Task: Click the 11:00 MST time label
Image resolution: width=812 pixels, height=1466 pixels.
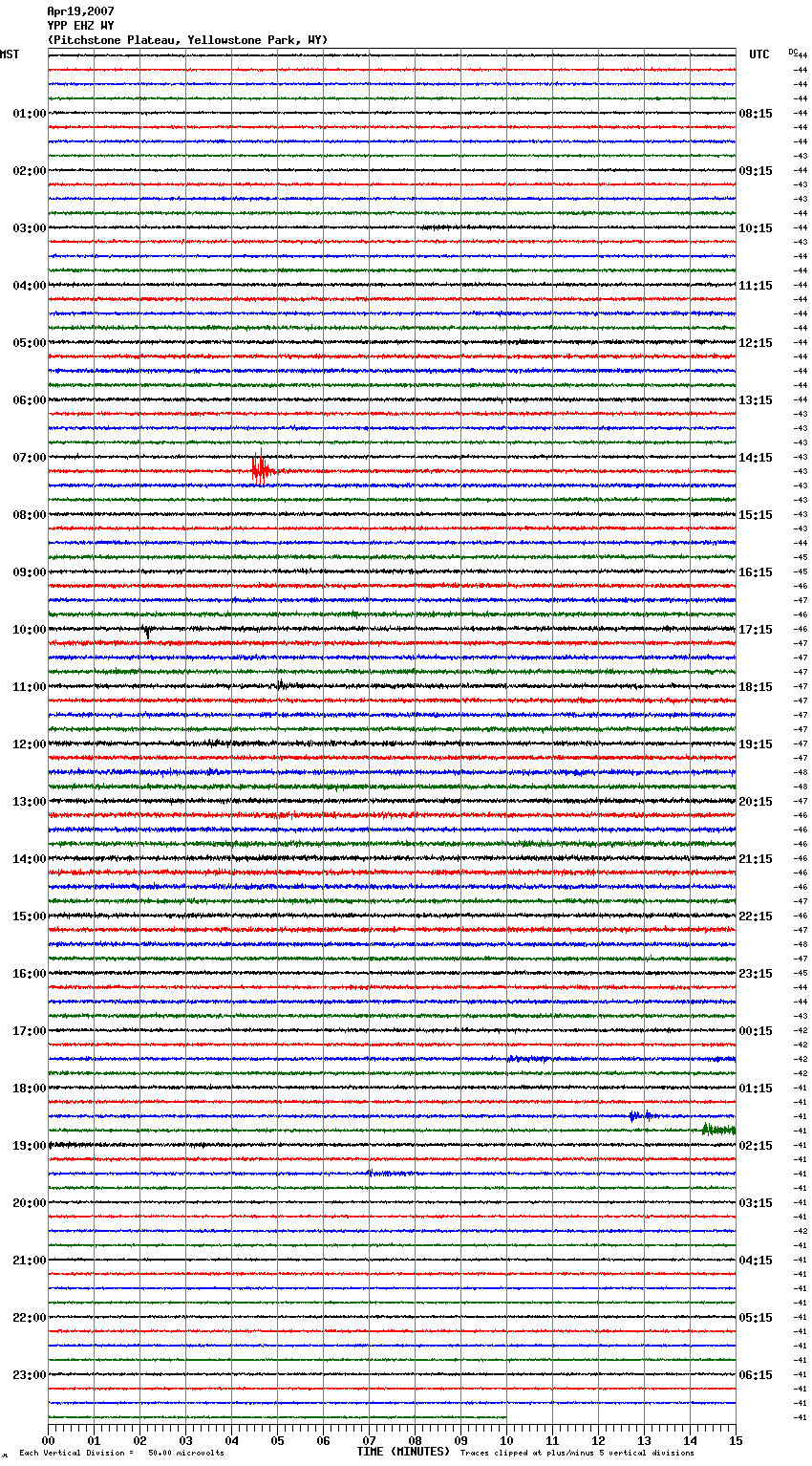Action: coord(30,687)
